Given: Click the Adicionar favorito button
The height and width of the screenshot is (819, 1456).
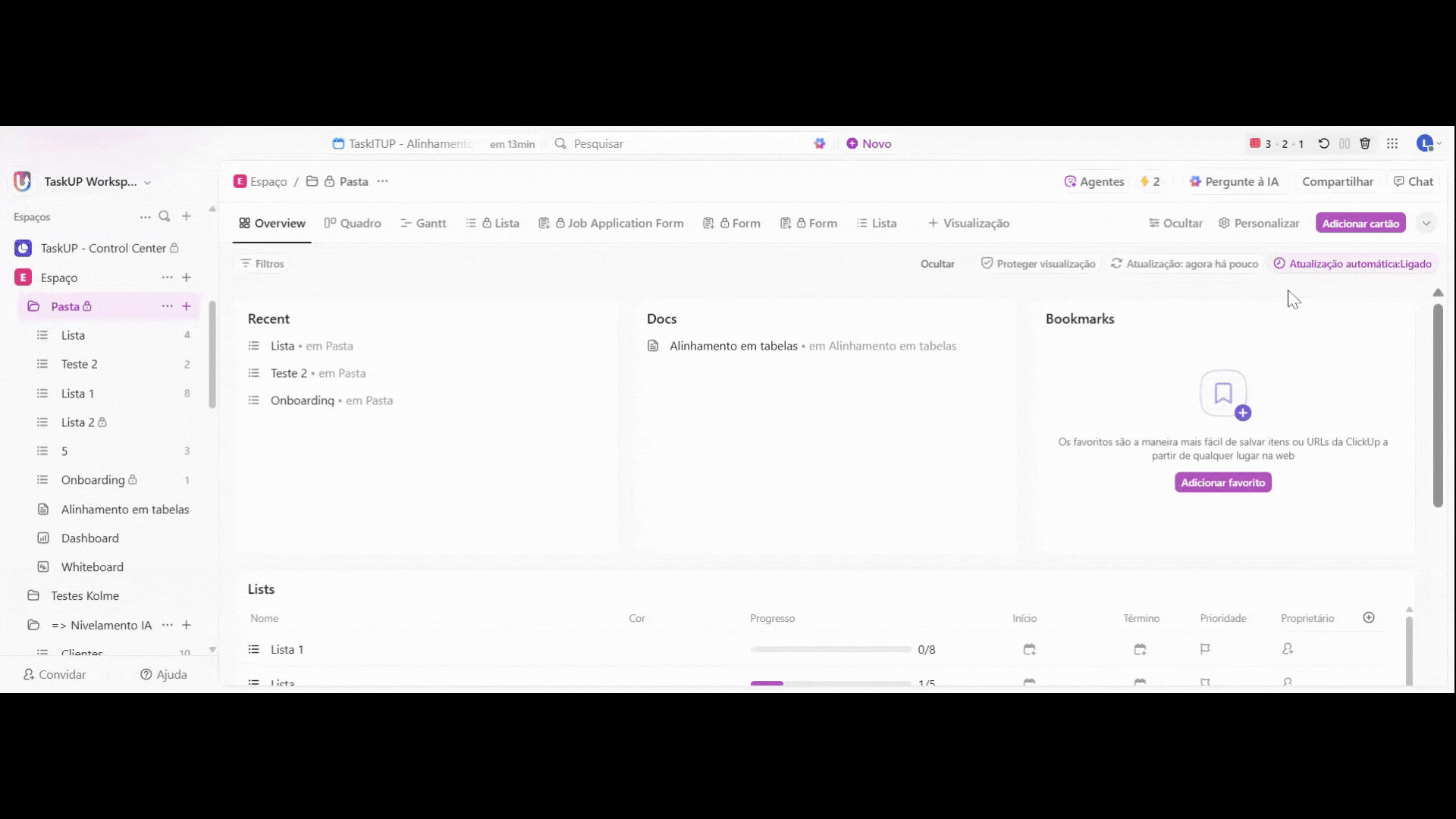Looking at the screenshot, I should click(1222, 483).
